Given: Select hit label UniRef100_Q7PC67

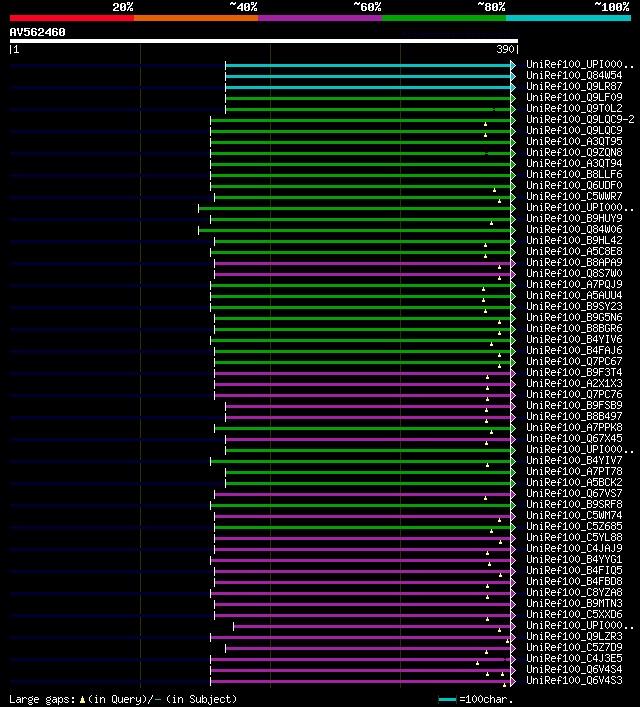Looking at the screenshot, I should [574, 362].
